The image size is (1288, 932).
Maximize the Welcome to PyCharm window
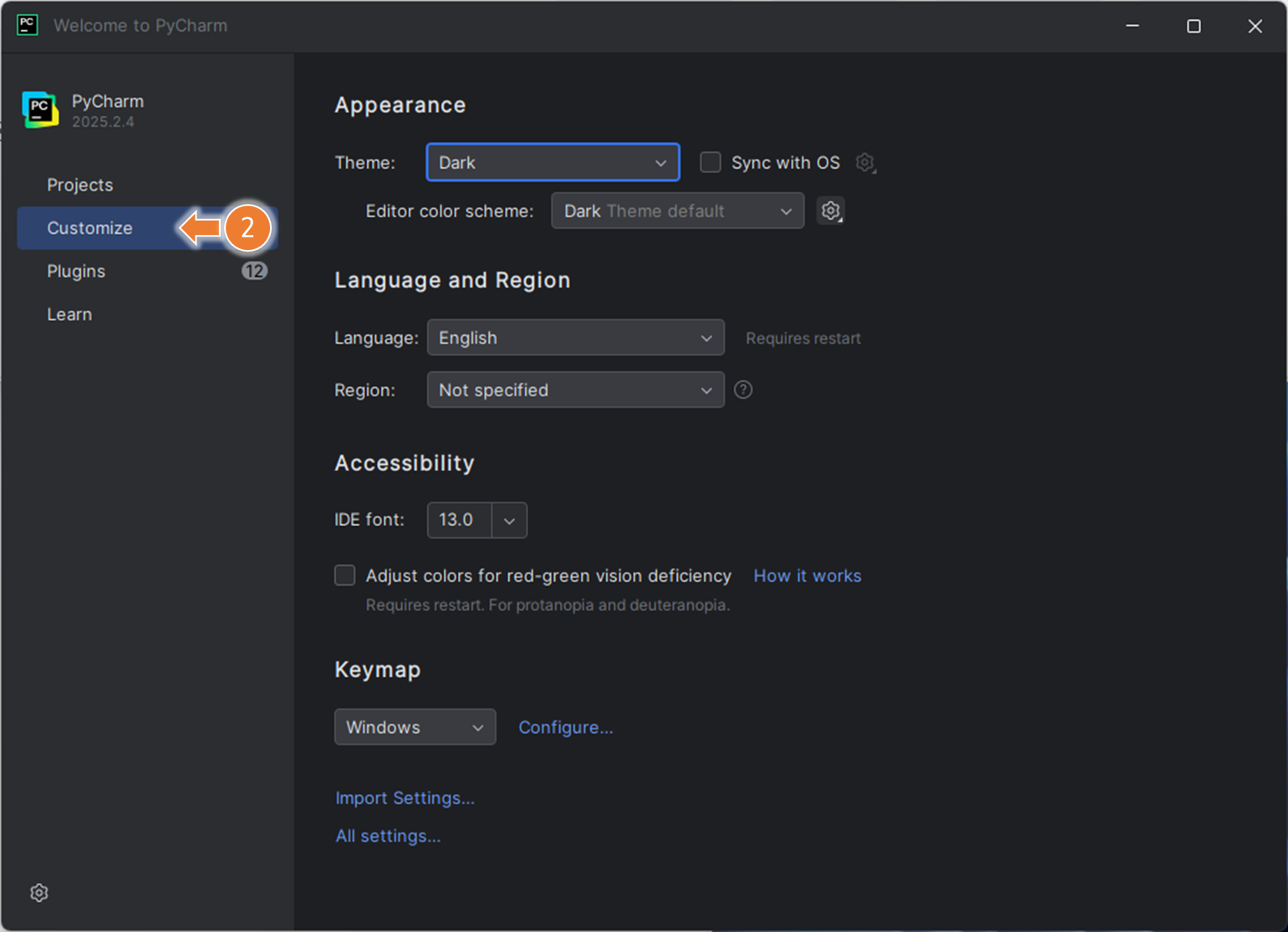pyautogui.click(x=1194, y=26)
